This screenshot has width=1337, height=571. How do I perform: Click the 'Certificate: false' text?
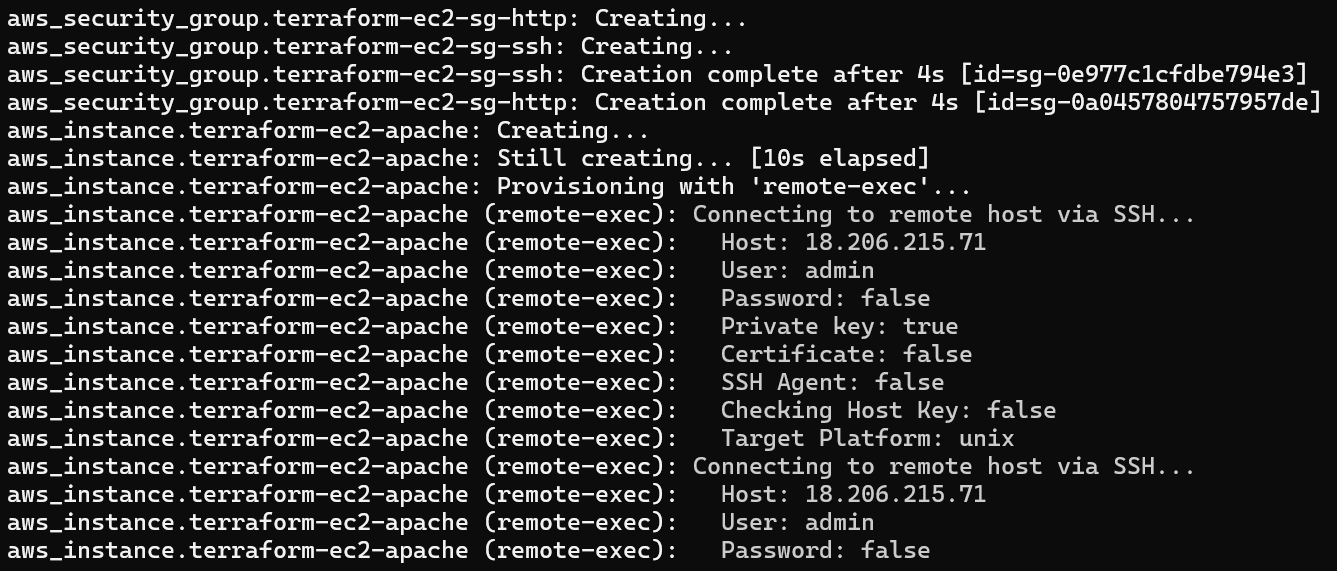(846, 355)
